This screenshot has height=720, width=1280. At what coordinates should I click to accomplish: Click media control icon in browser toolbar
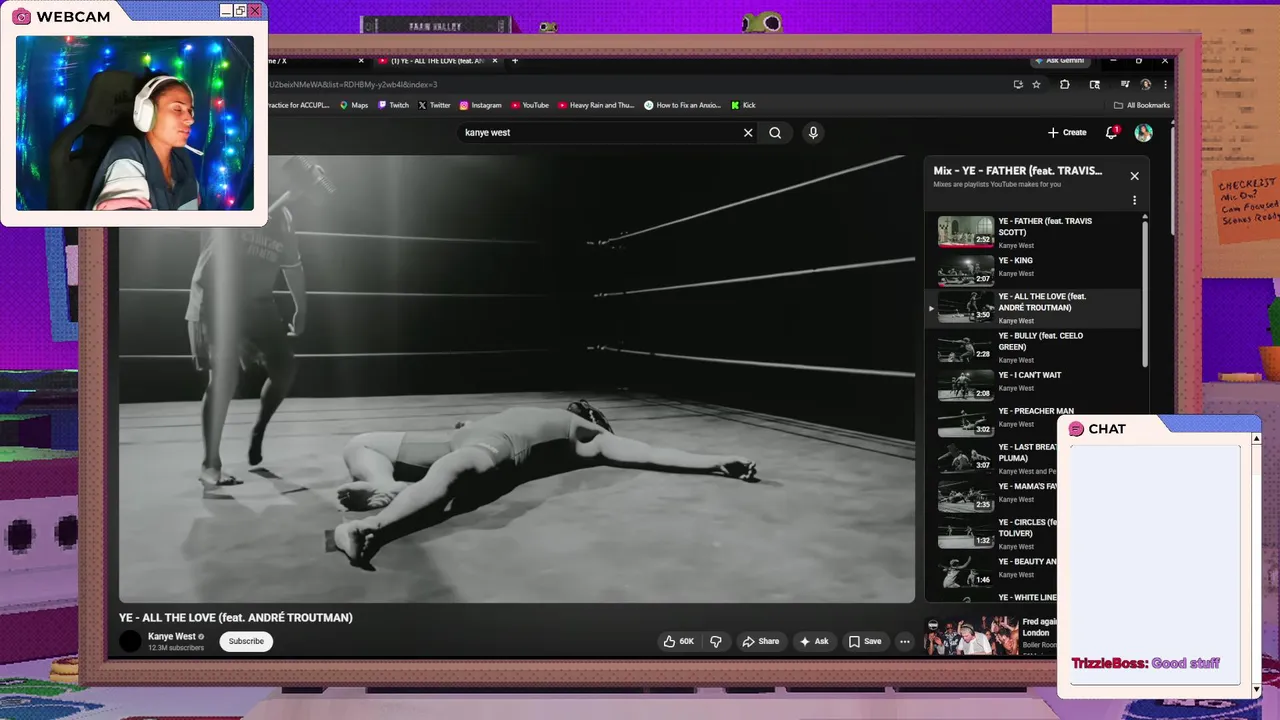tap(1125, 85)
